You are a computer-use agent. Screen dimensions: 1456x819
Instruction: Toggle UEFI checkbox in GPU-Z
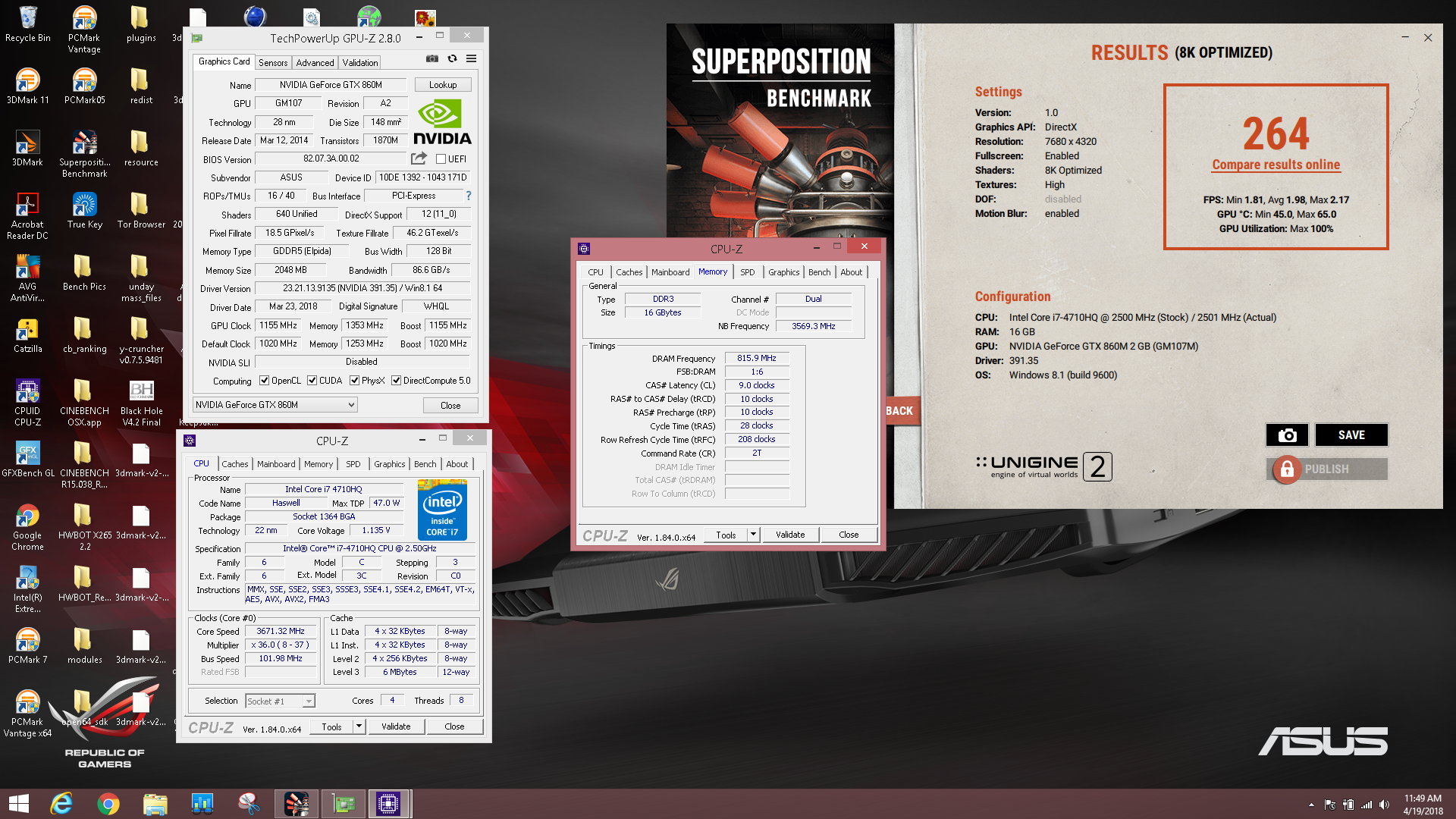pos(441,159)
